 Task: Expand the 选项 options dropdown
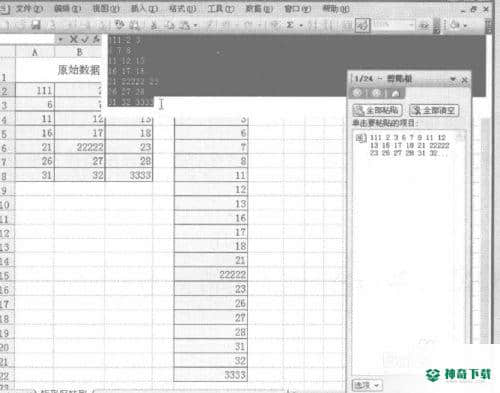click(367, 386)
